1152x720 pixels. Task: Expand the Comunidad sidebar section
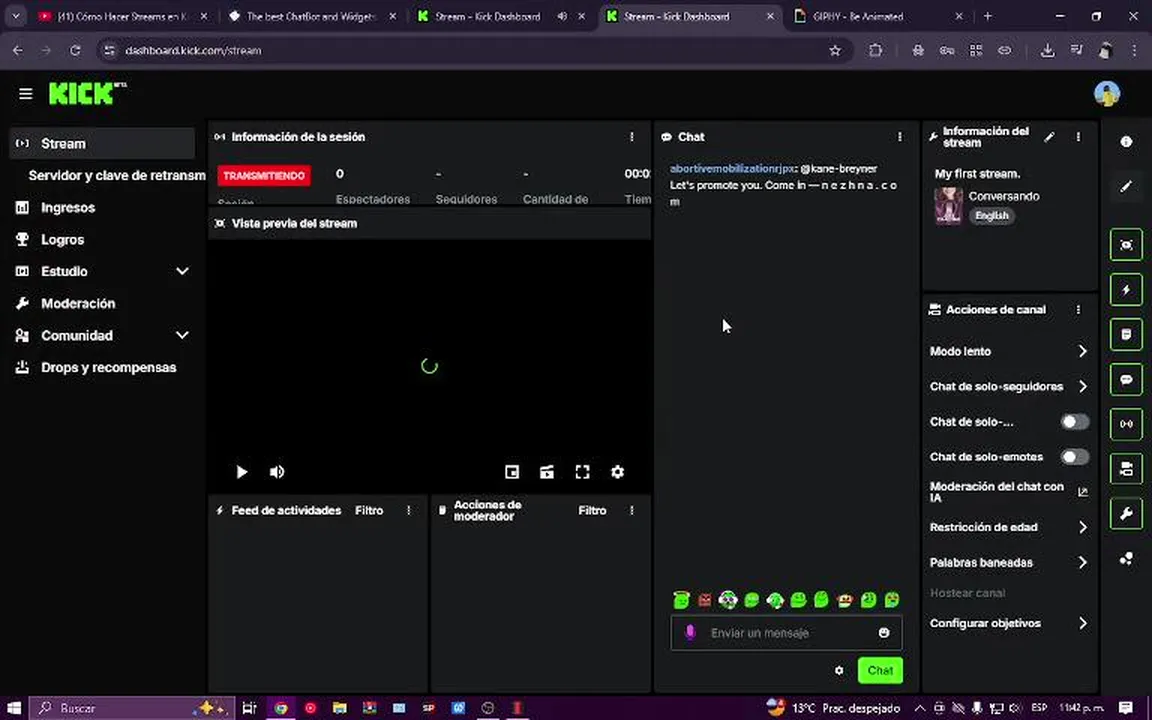(x=102, y=336)
